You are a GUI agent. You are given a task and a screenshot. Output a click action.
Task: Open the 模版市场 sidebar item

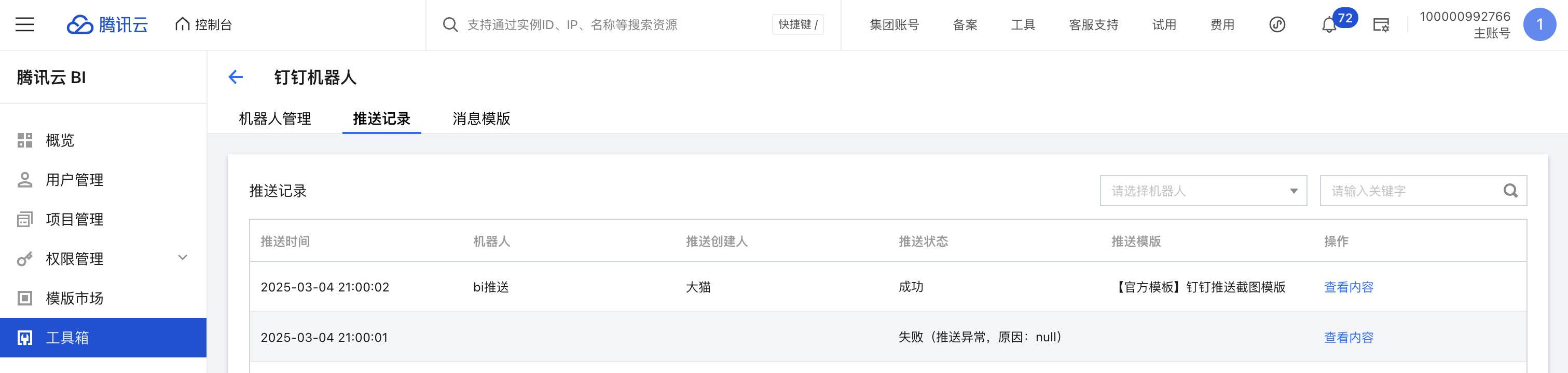point(74,298)
